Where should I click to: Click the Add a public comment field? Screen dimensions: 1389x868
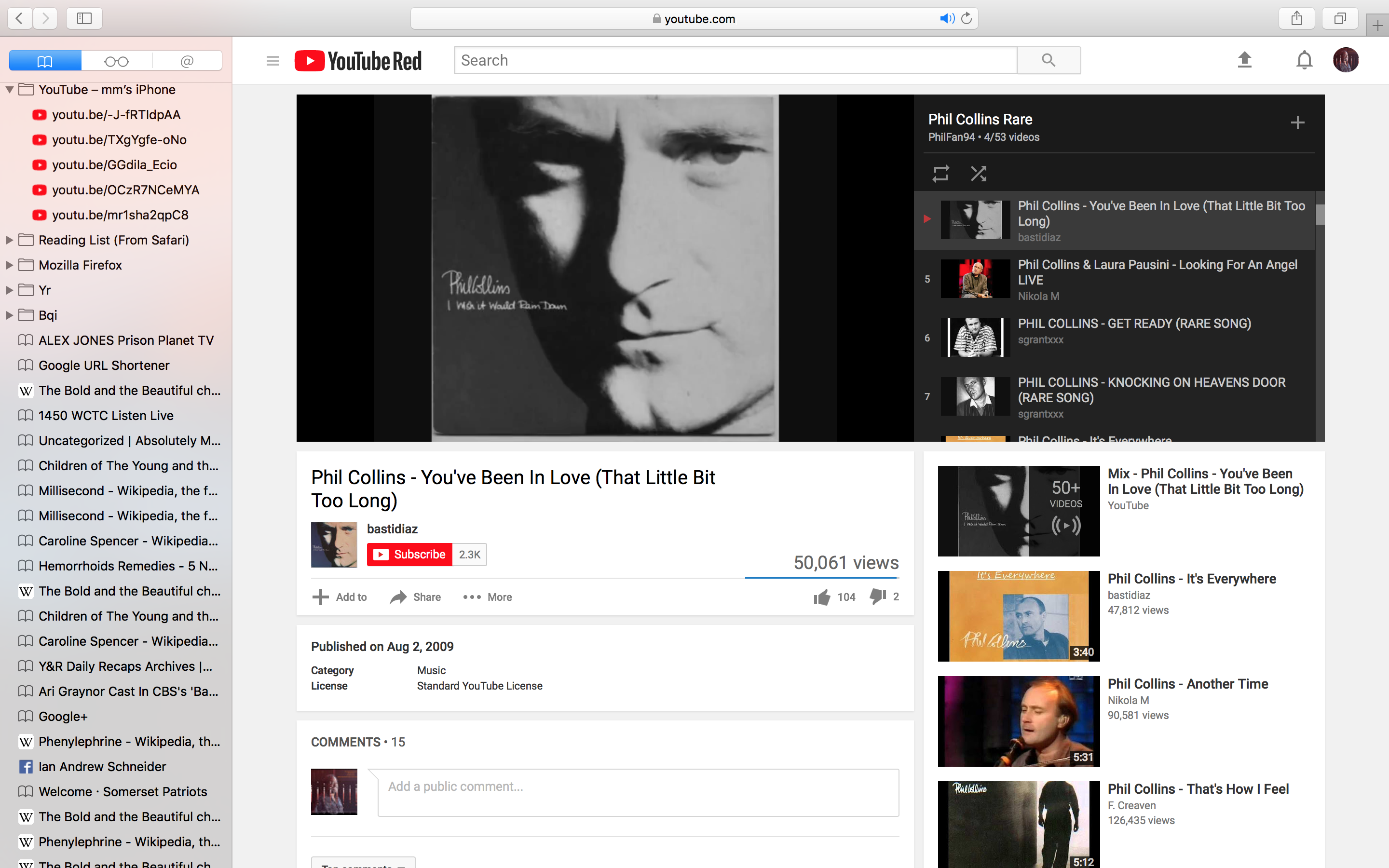click(638, 792)
